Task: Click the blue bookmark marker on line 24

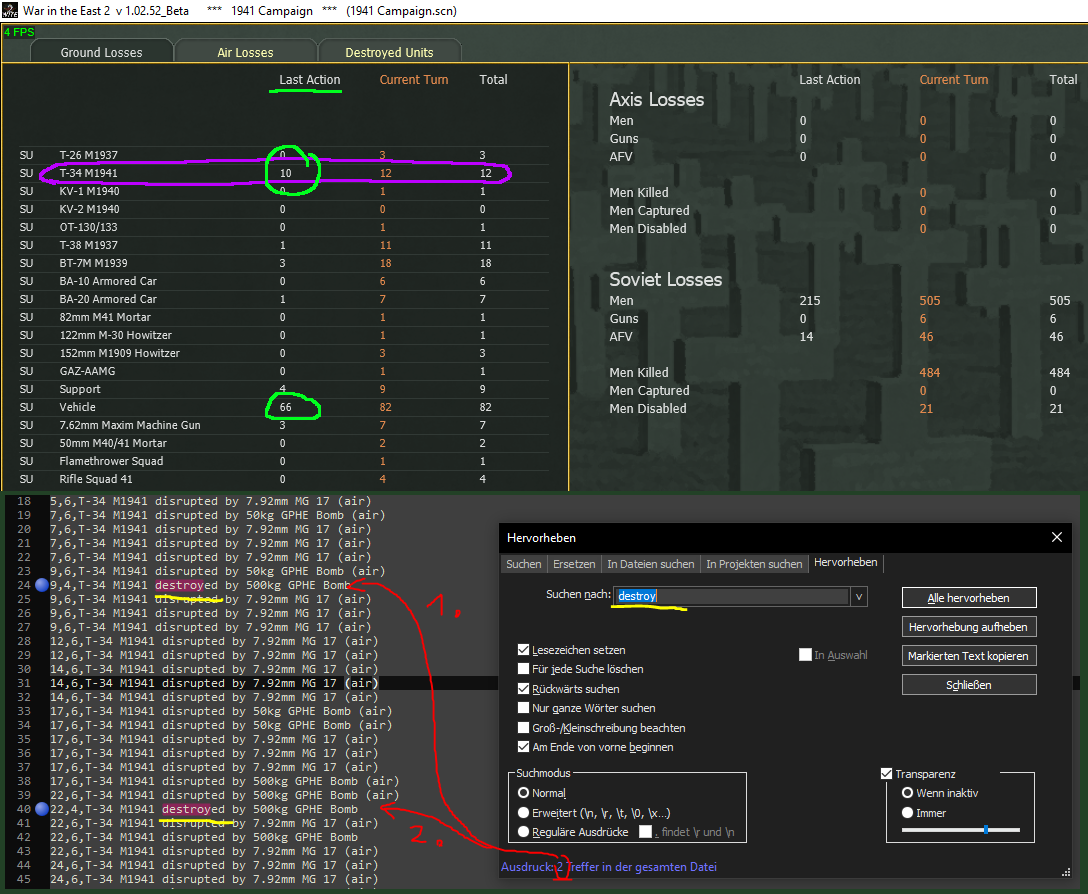Action: (x=42, y=585)
